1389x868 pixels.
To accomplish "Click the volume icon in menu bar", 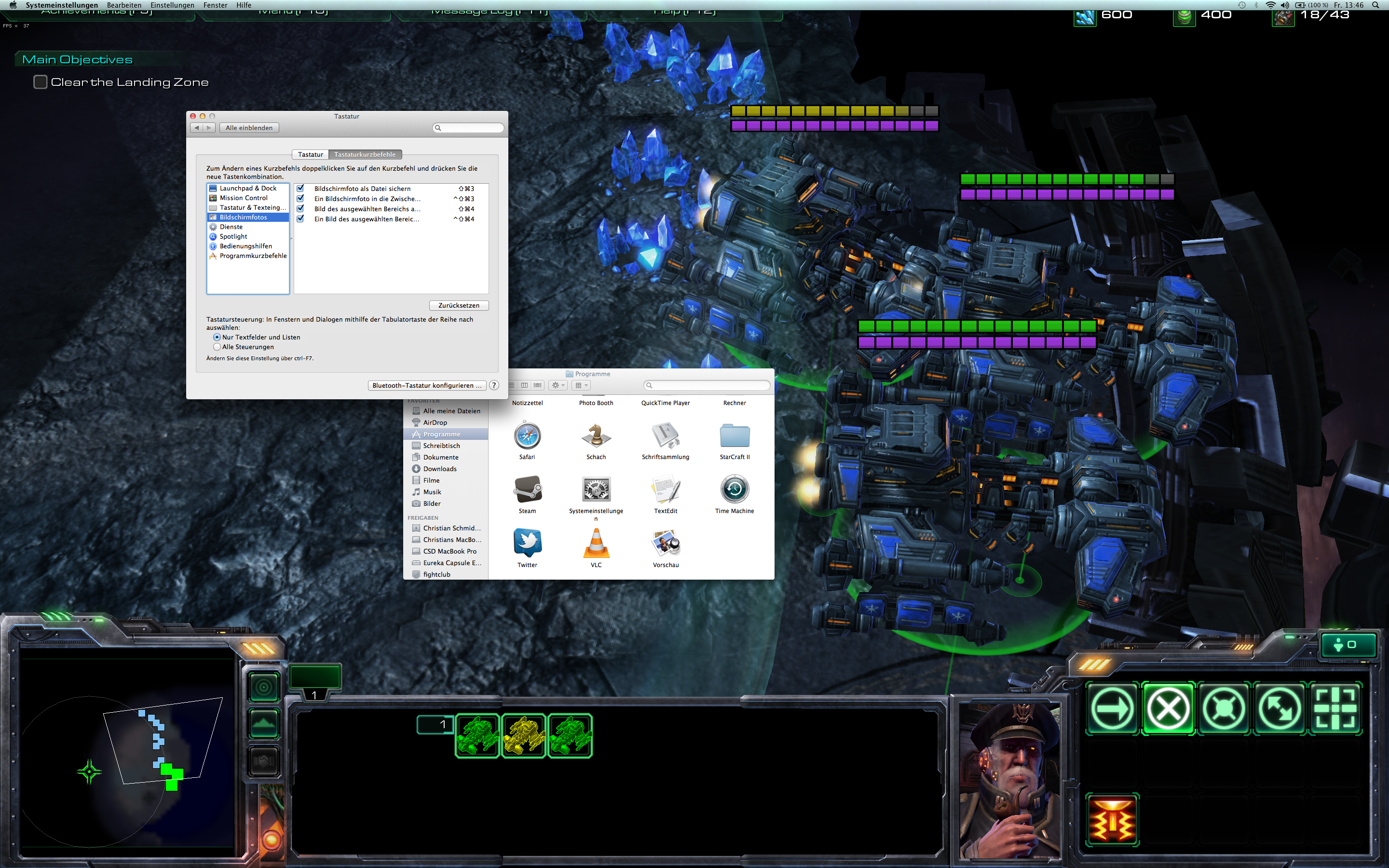I will (1284, 5).
